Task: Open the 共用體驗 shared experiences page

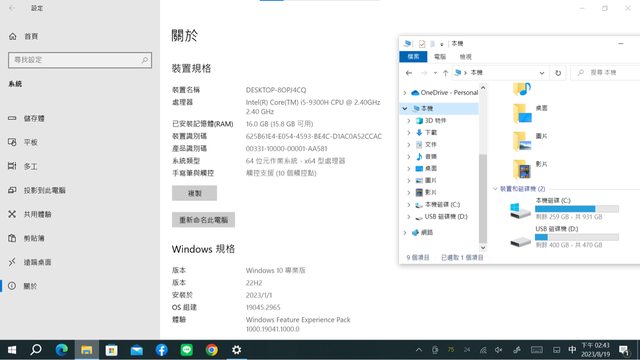Action: (30, 214)
